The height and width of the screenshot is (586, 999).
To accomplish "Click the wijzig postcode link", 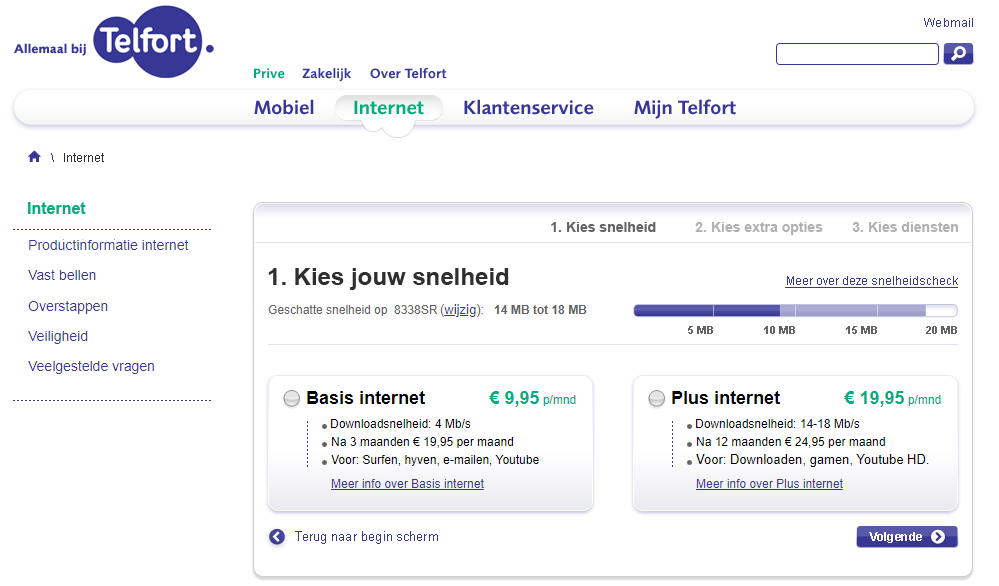I will click(x=460, y=310).
